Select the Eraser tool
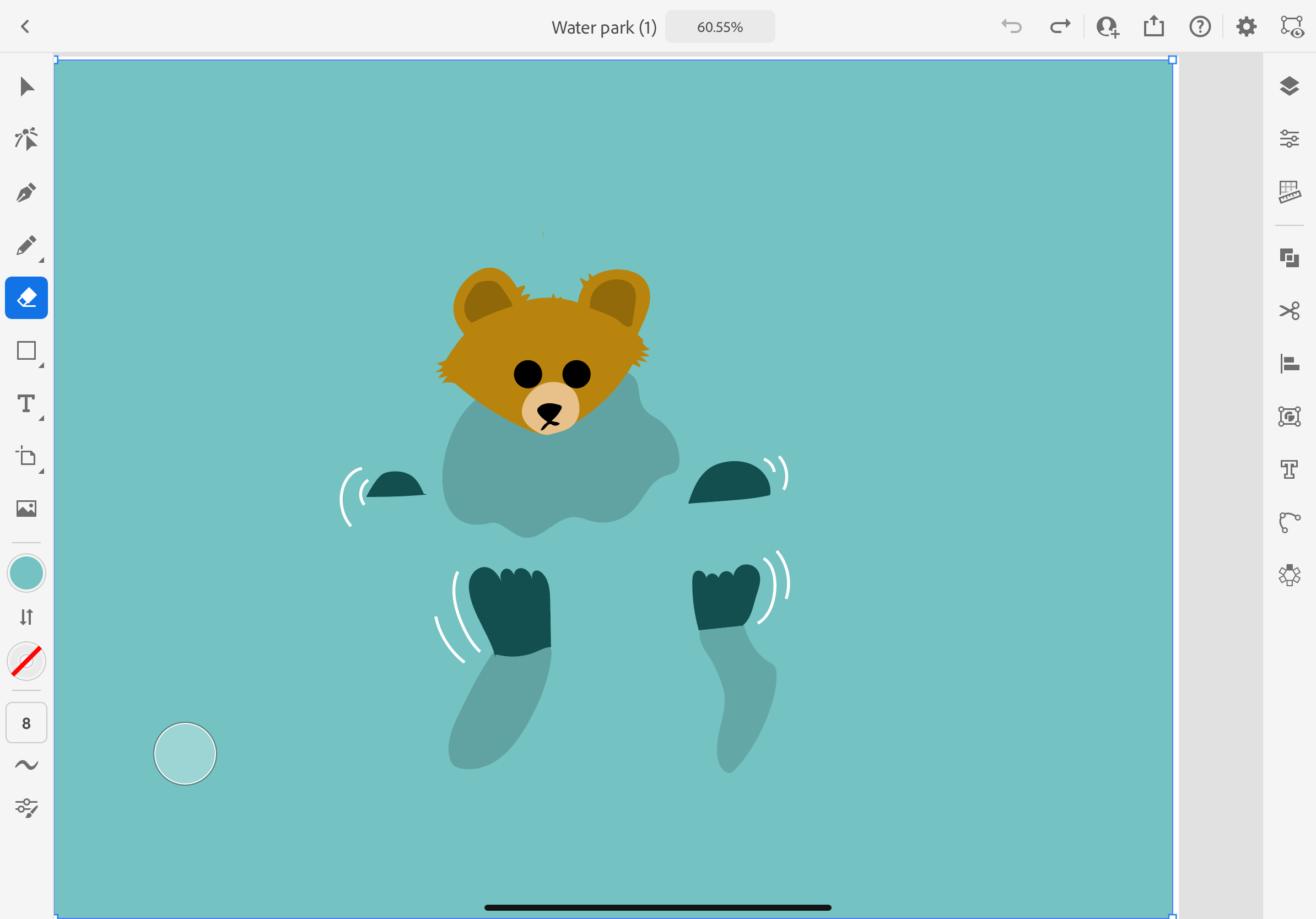1316x919 pixels. coord(26,298)
